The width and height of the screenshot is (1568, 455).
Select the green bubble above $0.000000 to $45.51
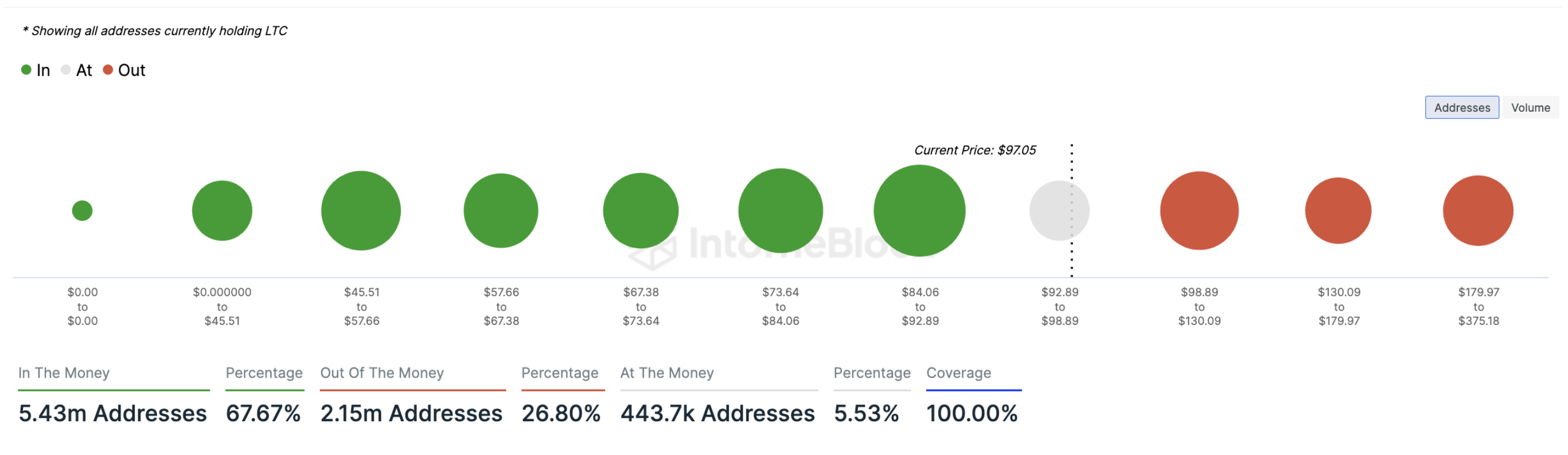point(222,211)
